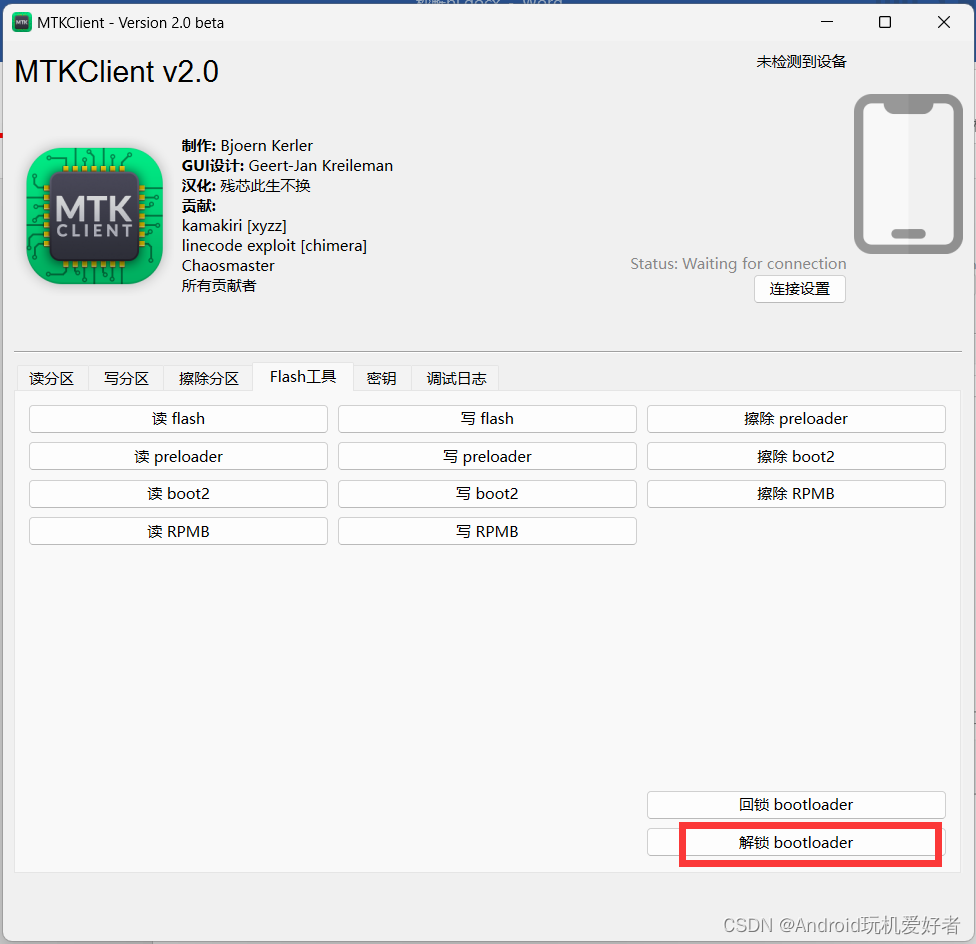The image size is (976, 944).
Task: Click the linecode exploit [chimera] line
Action: coord(274,246)
